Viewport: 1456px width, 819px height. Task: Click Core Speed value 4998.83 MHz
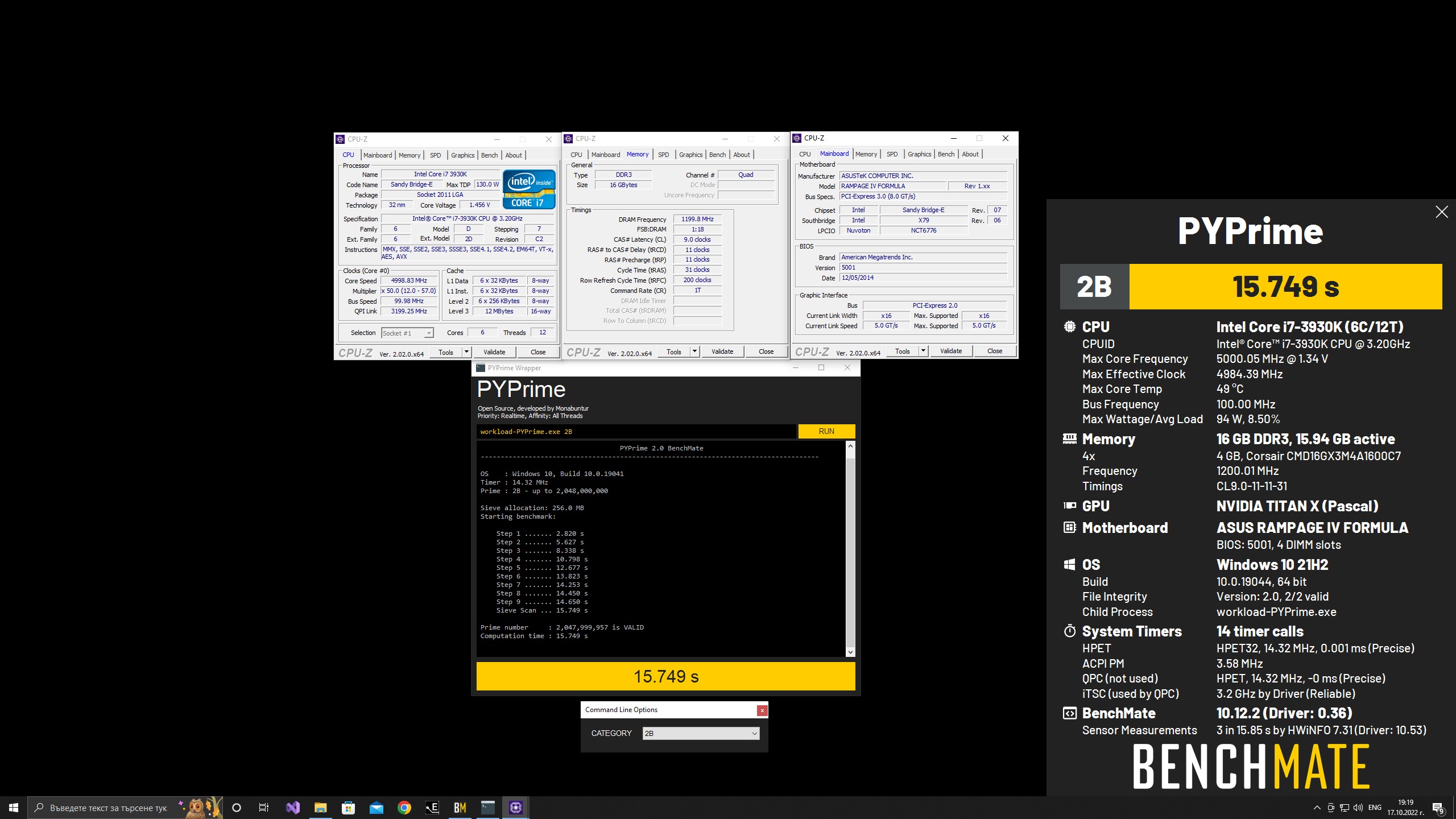(409, 281)
